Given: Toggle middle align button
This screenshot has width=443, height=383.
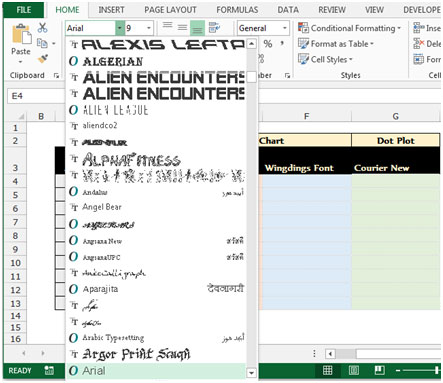Looking at the screenshot, I should click(x=182, y=28).
